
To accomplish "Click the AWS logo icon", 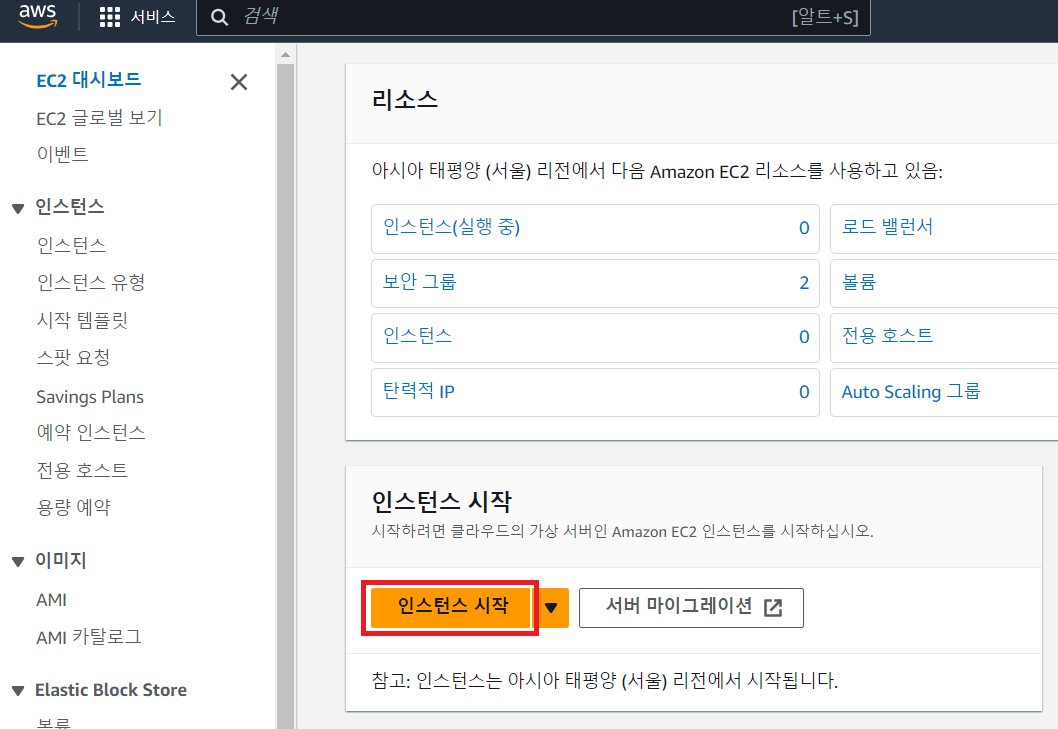I will [38, 16].
